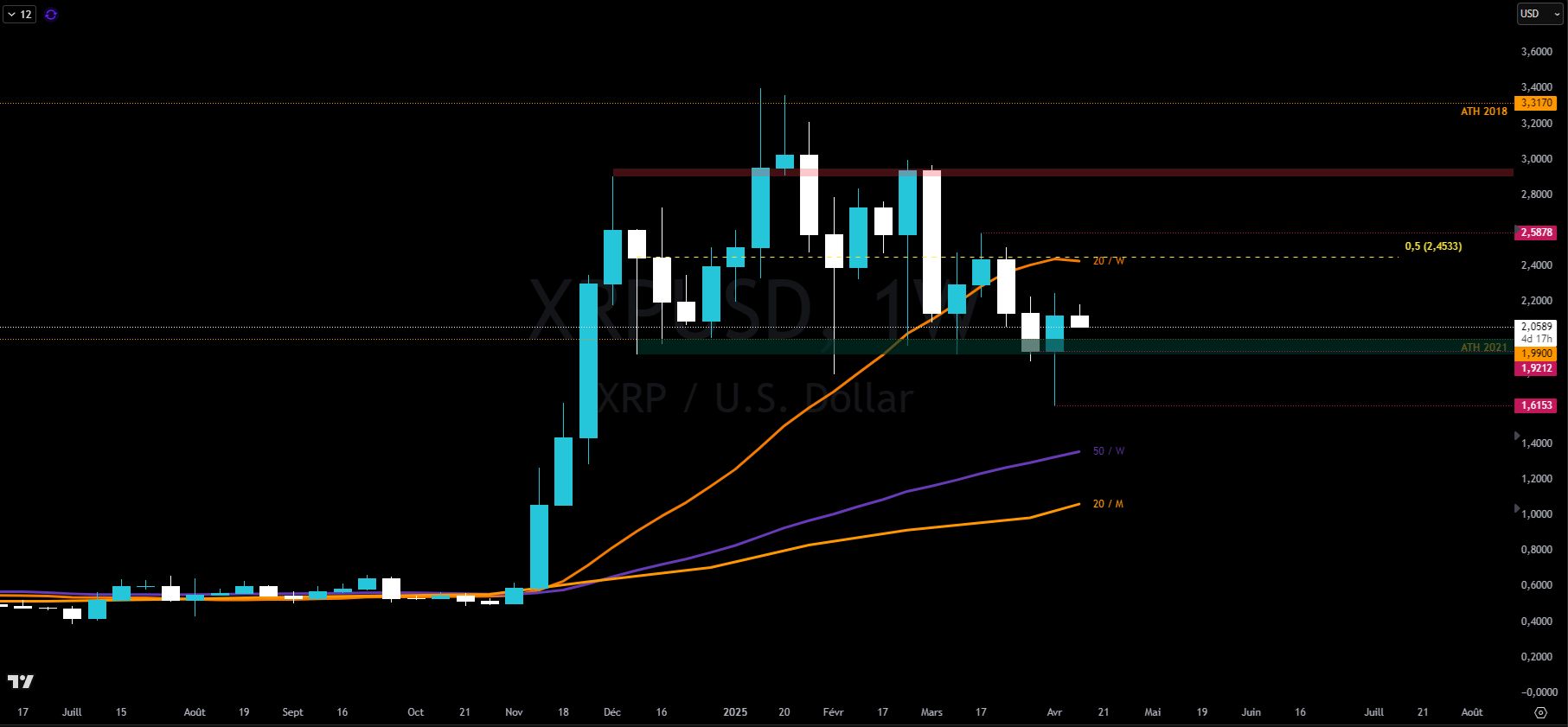Click the orange 1,9900 price label

tap(1536, 354)
